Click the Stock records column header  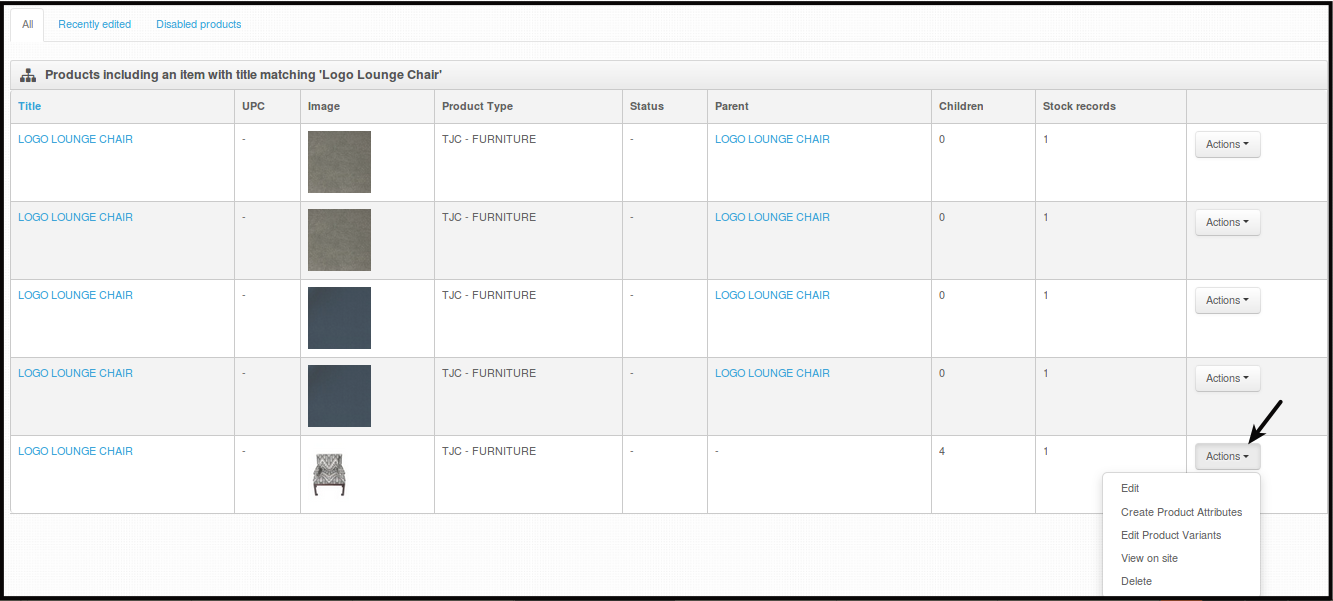(x=1079, y=106)
